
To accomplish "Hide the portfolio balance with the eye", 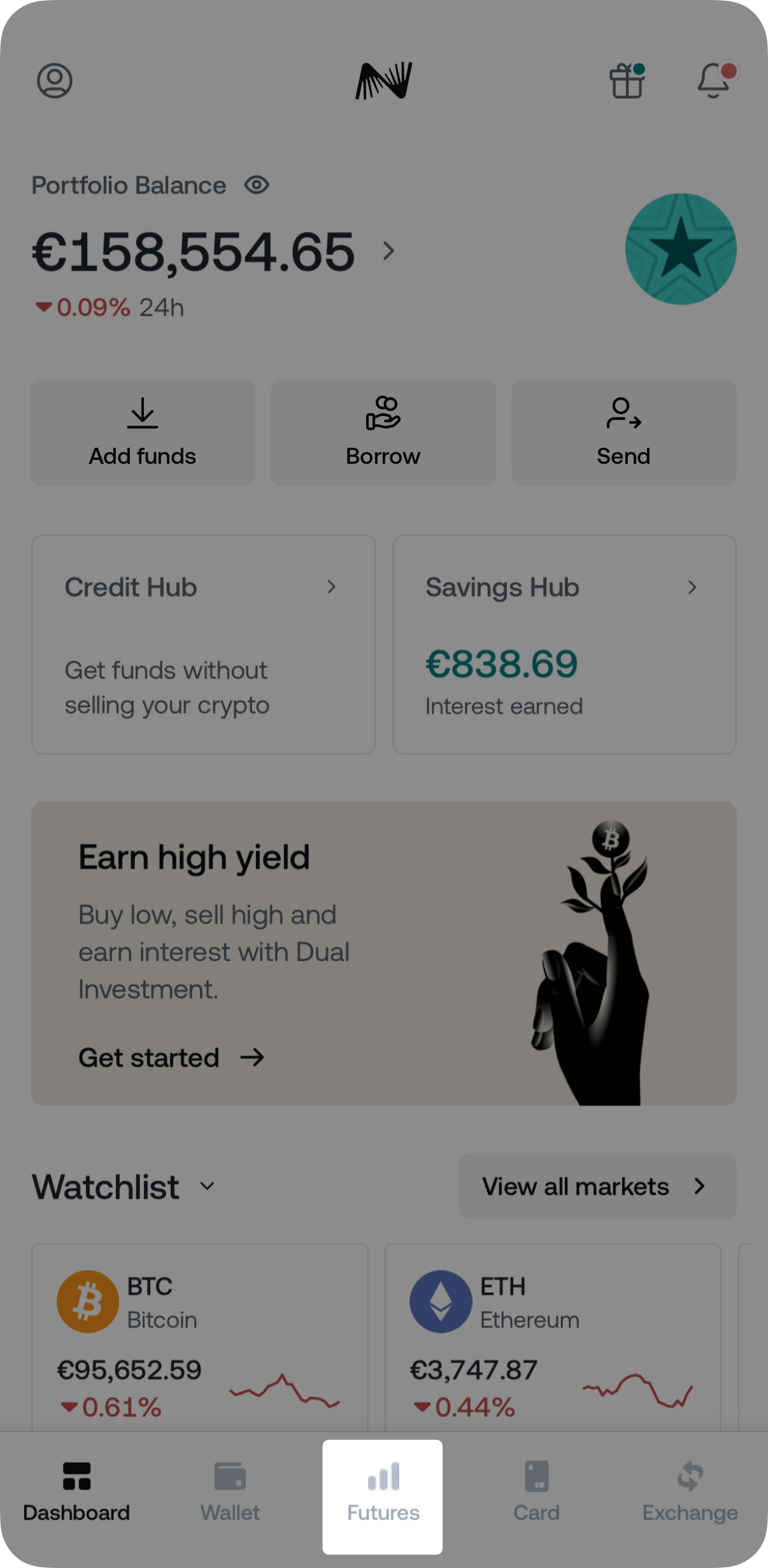I will click(x=257, y=185).
